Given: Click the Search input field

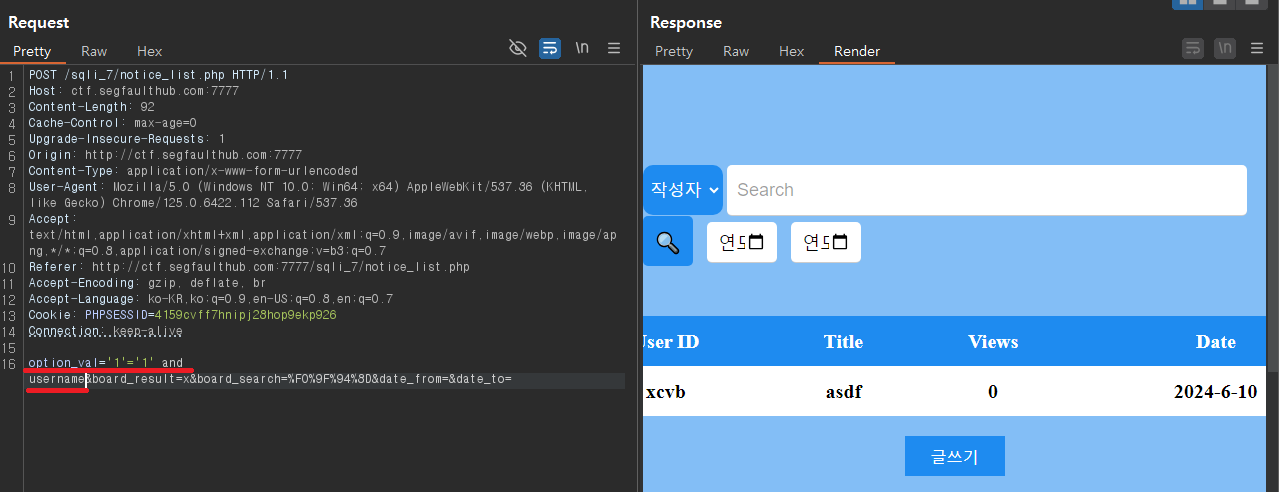Looking at the screenshot, I should (987, 190).
